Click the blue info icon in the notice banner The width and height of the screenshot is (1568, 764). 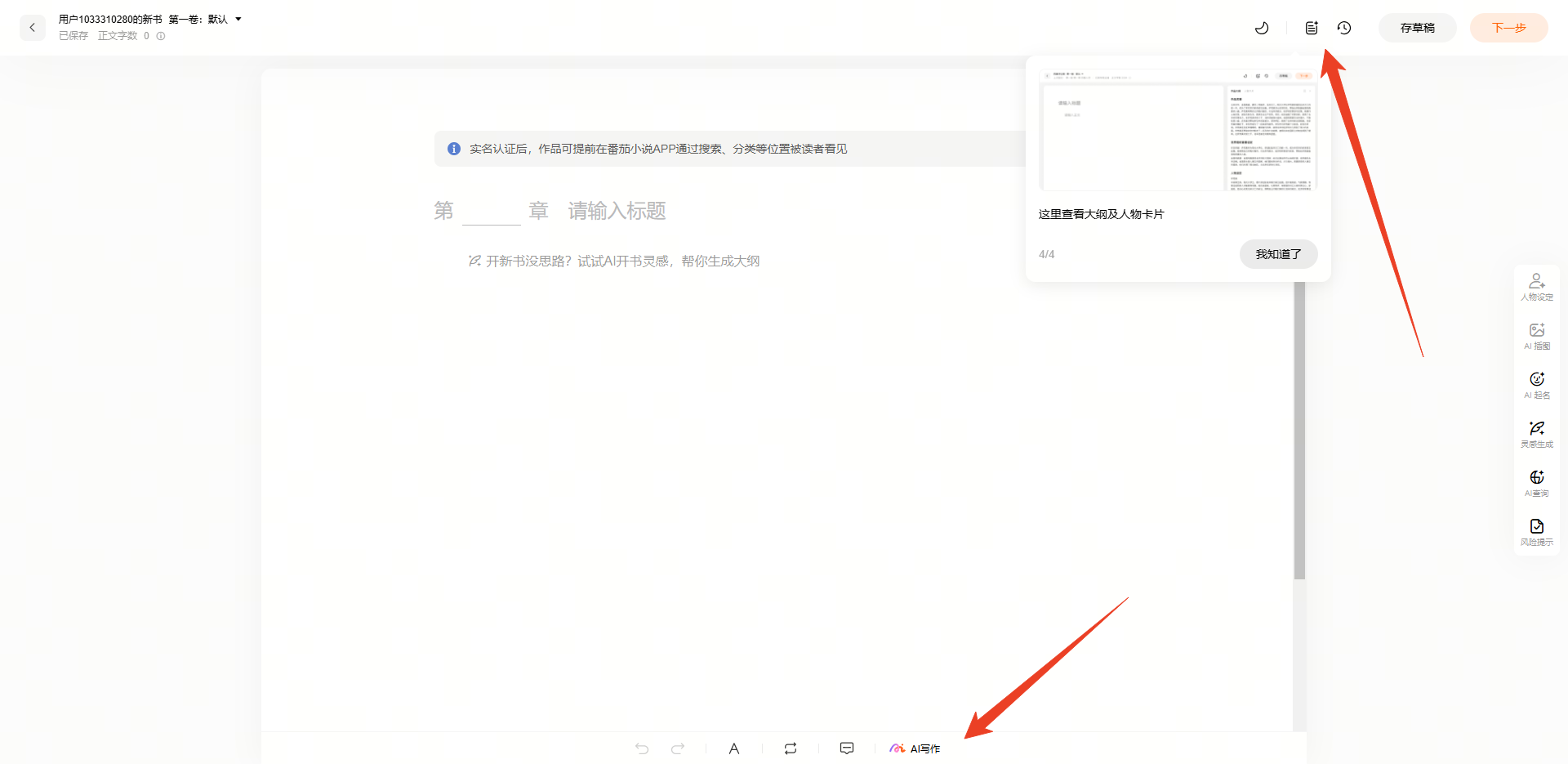454,149
